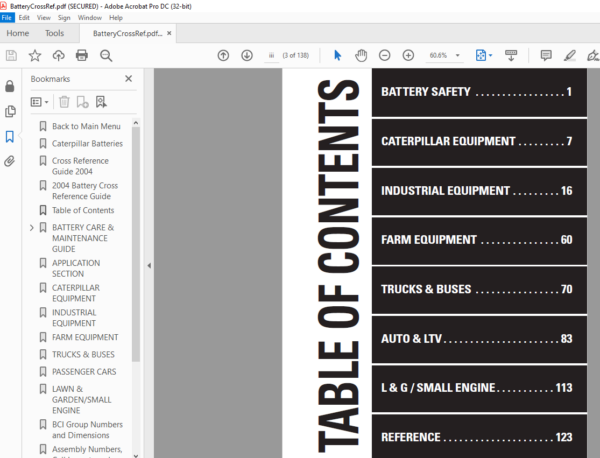The image size is (600, 458).
Task: Open the Sign menu
Action: tap(64, 18)
